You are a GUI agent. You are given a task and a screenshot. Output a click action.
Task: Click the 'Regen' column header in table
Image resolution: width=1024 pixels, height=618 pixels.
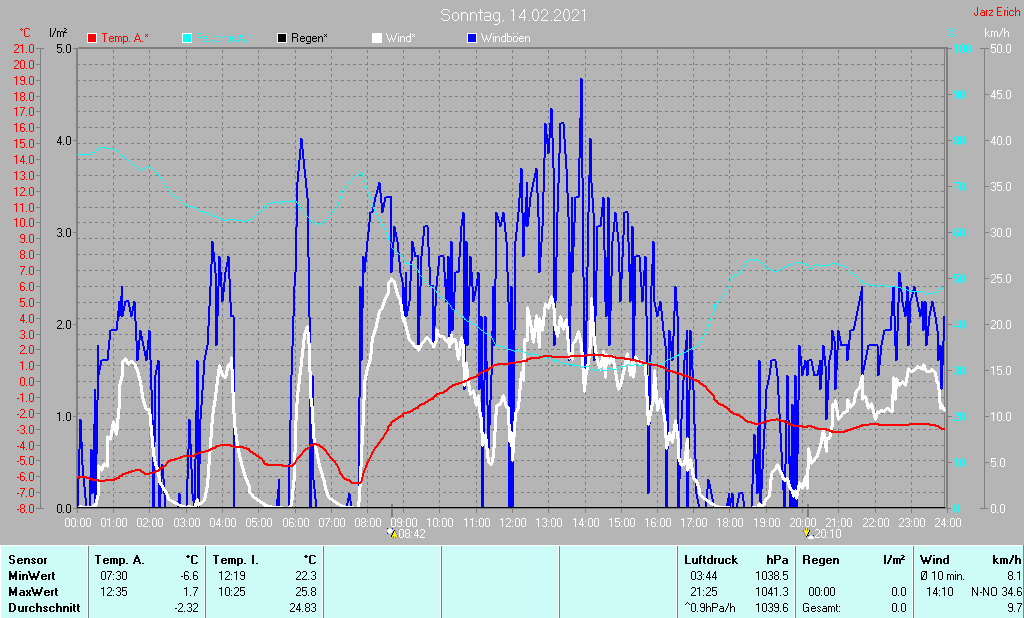pyautogui.click(x=820, y=560)
